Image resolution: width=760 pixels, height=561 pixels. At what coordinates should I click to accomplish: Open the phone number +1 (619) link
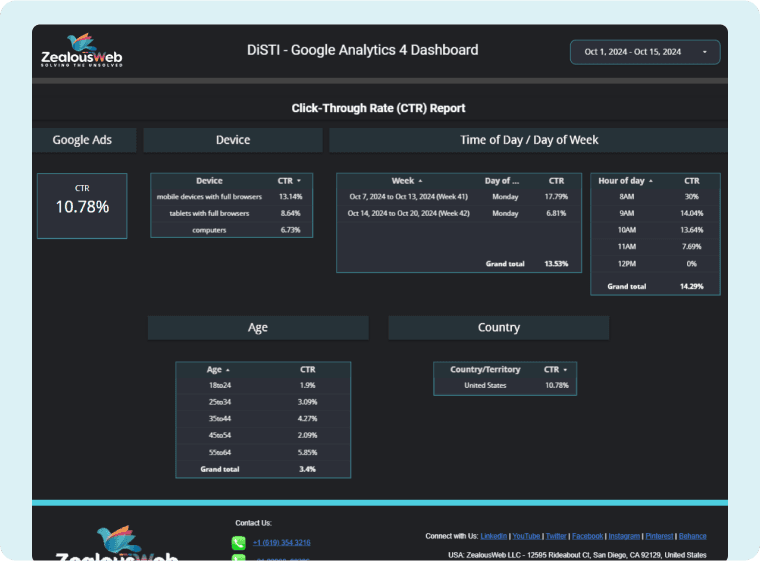pos(282,543)
